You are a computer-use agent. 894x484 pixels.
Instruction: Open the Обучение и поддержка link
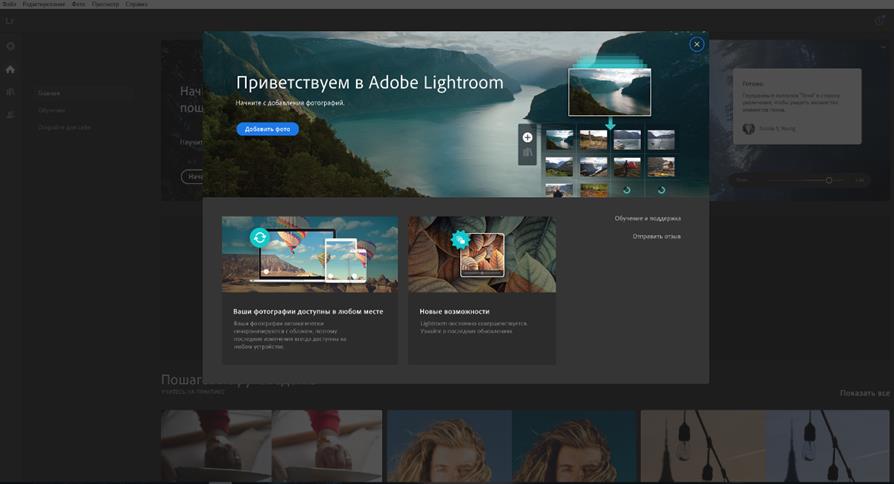[647, 218]
